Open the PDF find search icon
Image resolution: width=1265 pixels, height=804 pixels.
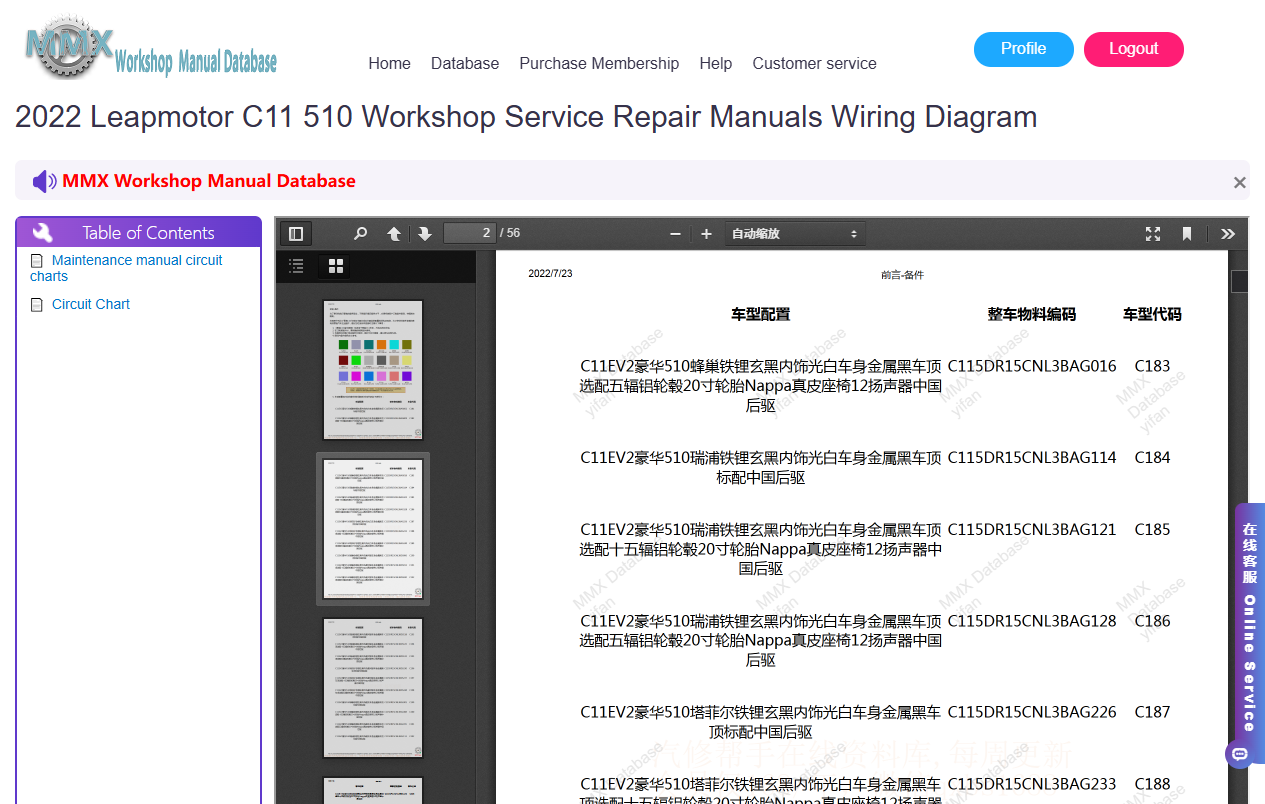[x=360, y=234]
